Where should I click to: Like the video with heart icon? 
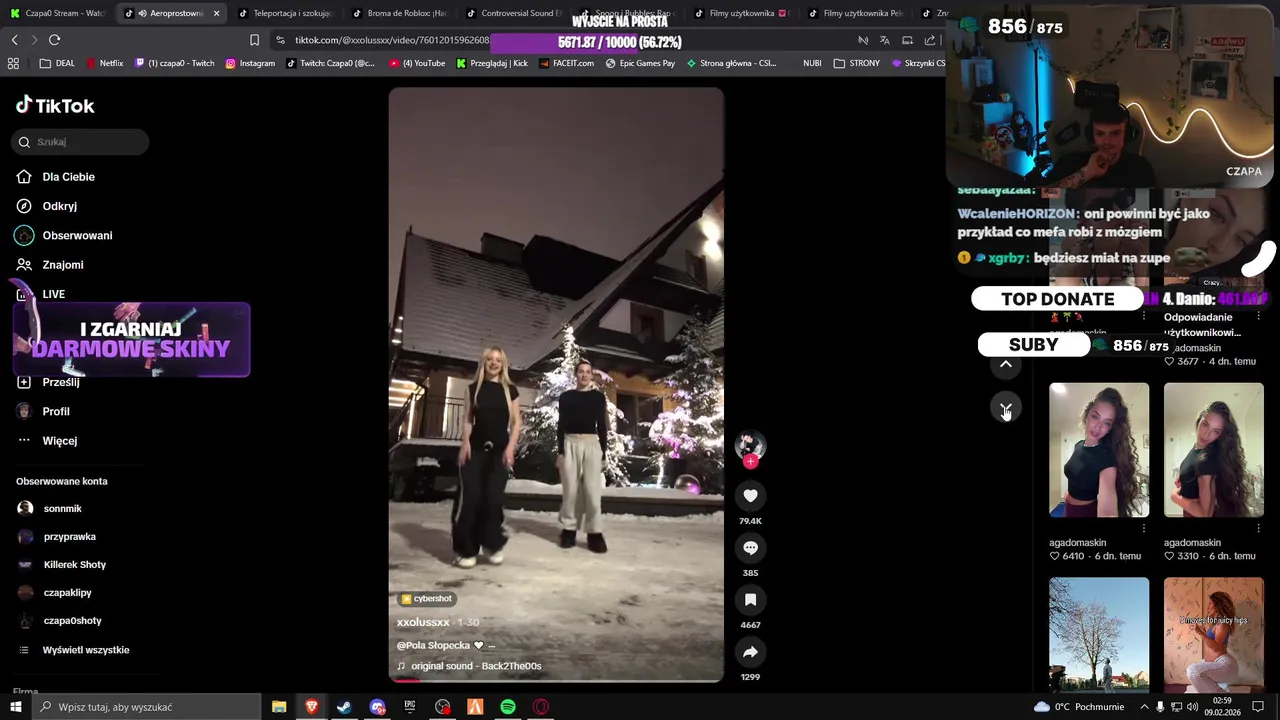750,496
